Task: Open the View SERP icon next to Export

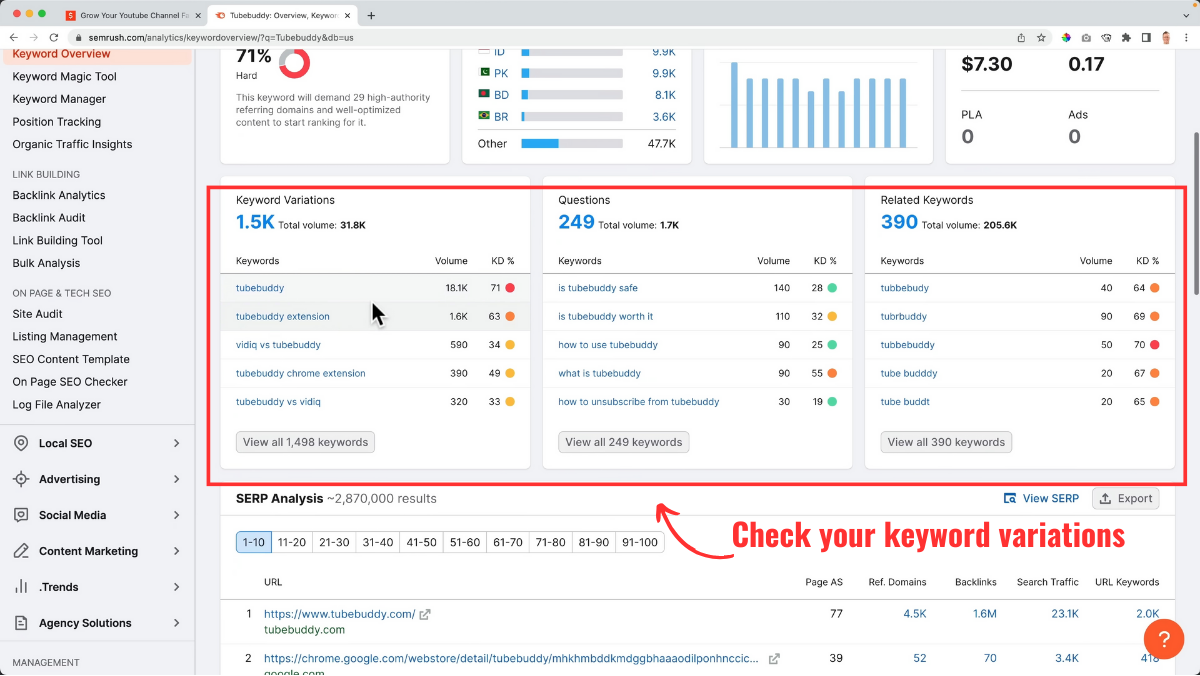Action: (1012, 498)
